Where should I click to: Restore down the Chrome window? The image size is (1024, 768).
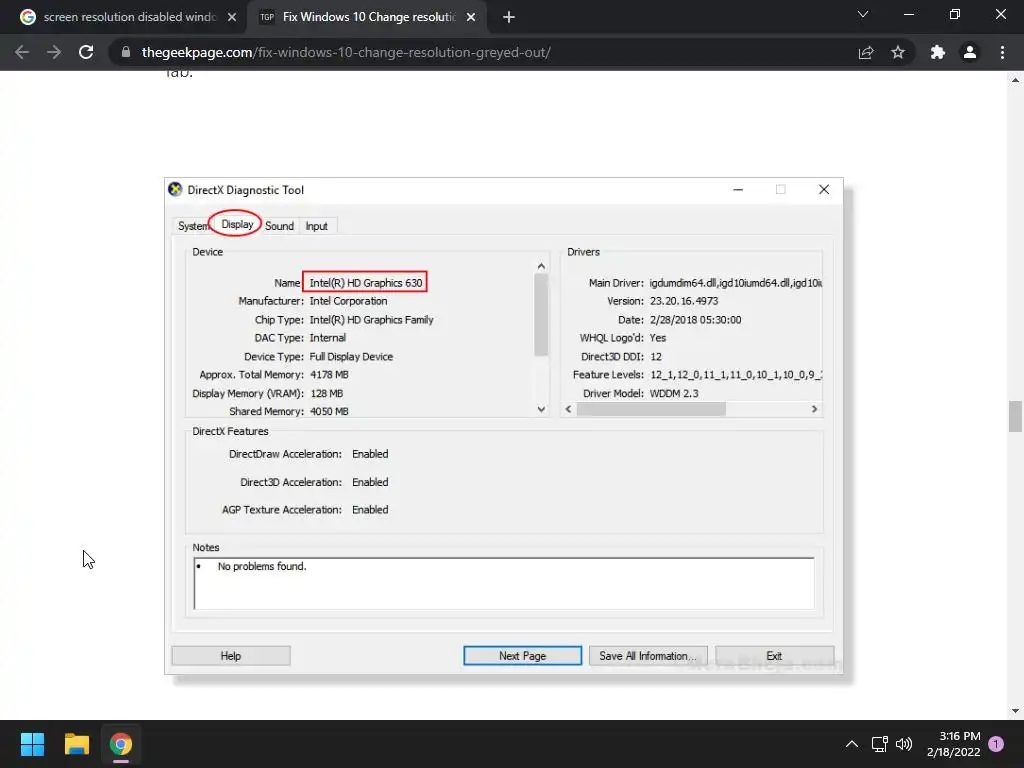tap(955, 14)
